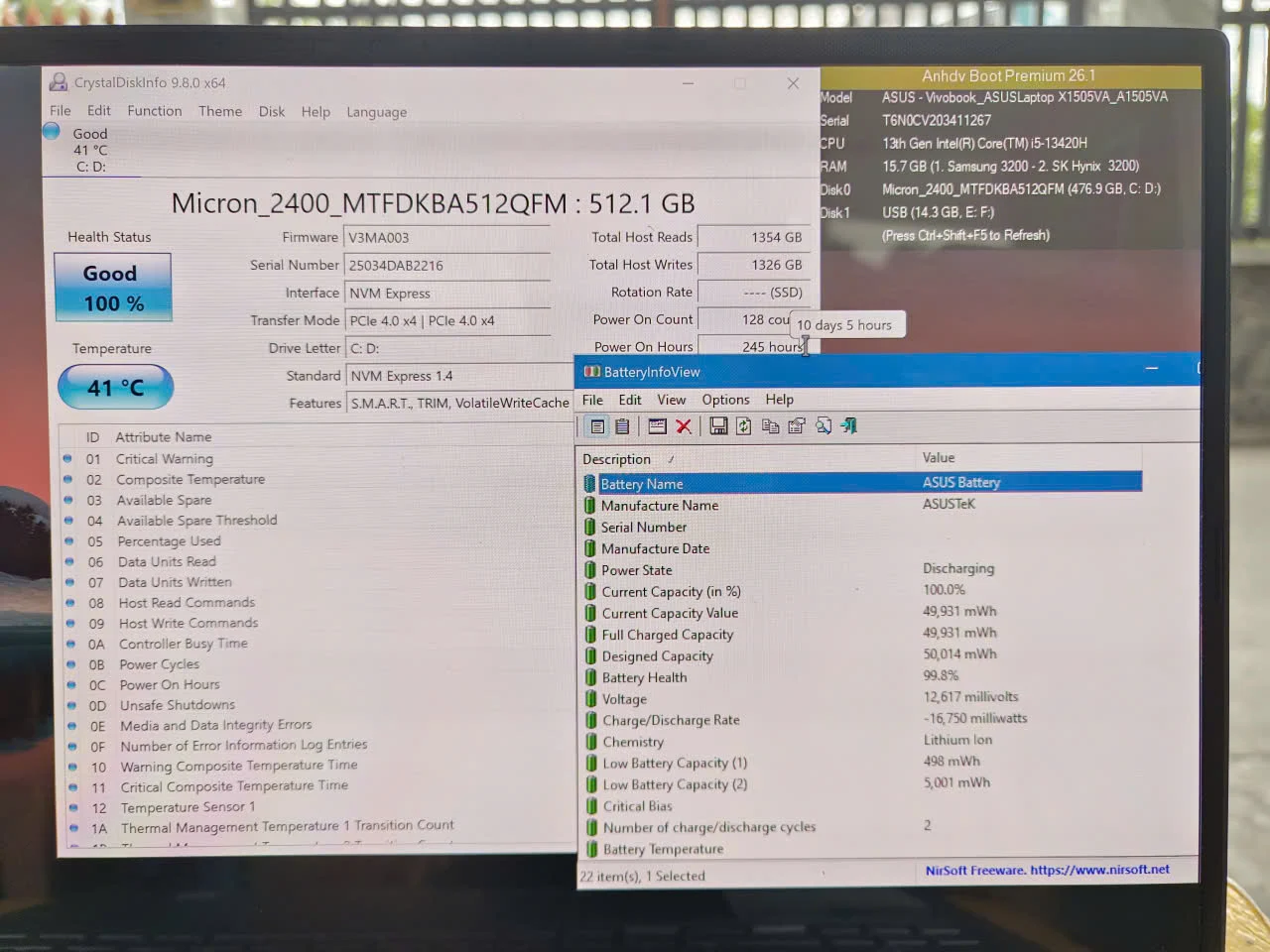
Task: Click the Refresh icon in BatteryInfoView toolbar
Action: click(743, 426)
